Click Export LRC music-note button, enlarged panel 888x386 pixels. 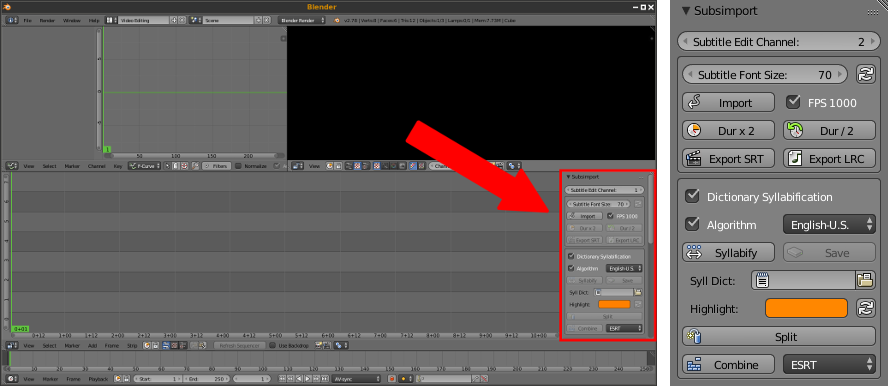[830, 158]
